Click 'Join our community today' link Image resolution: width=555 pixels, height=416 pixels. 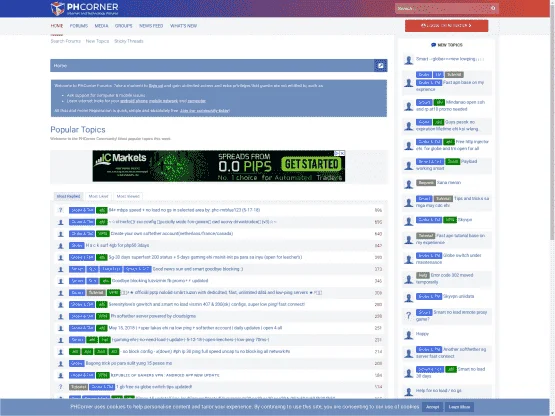click(x=205, y=110)
